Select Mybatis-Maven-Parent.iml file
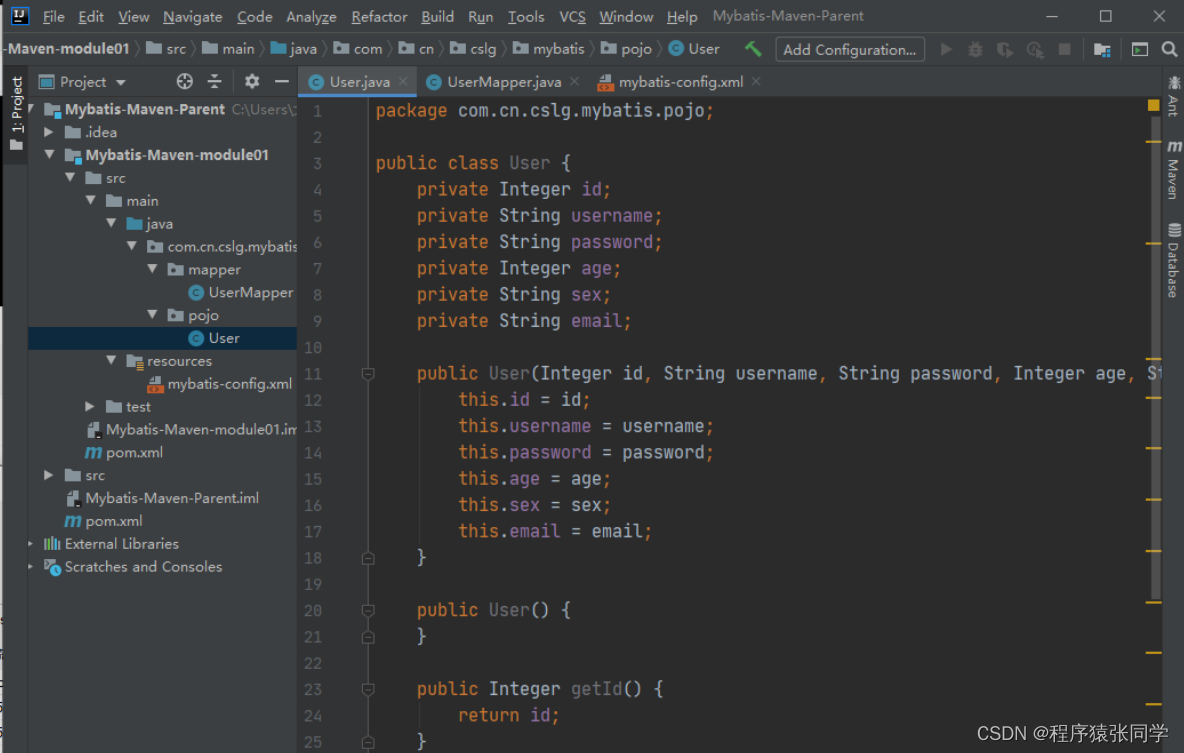The image size is (1184, 753). tap(171, 498)
